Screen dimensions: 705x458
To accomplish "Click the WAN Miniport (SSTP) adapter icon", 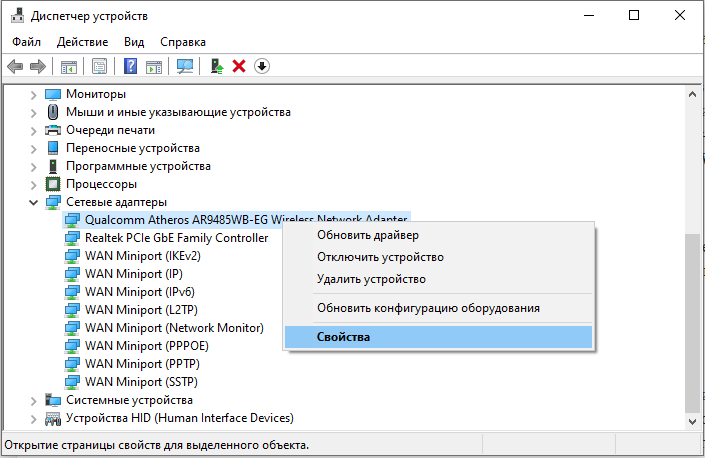I will tap(72, 382).
